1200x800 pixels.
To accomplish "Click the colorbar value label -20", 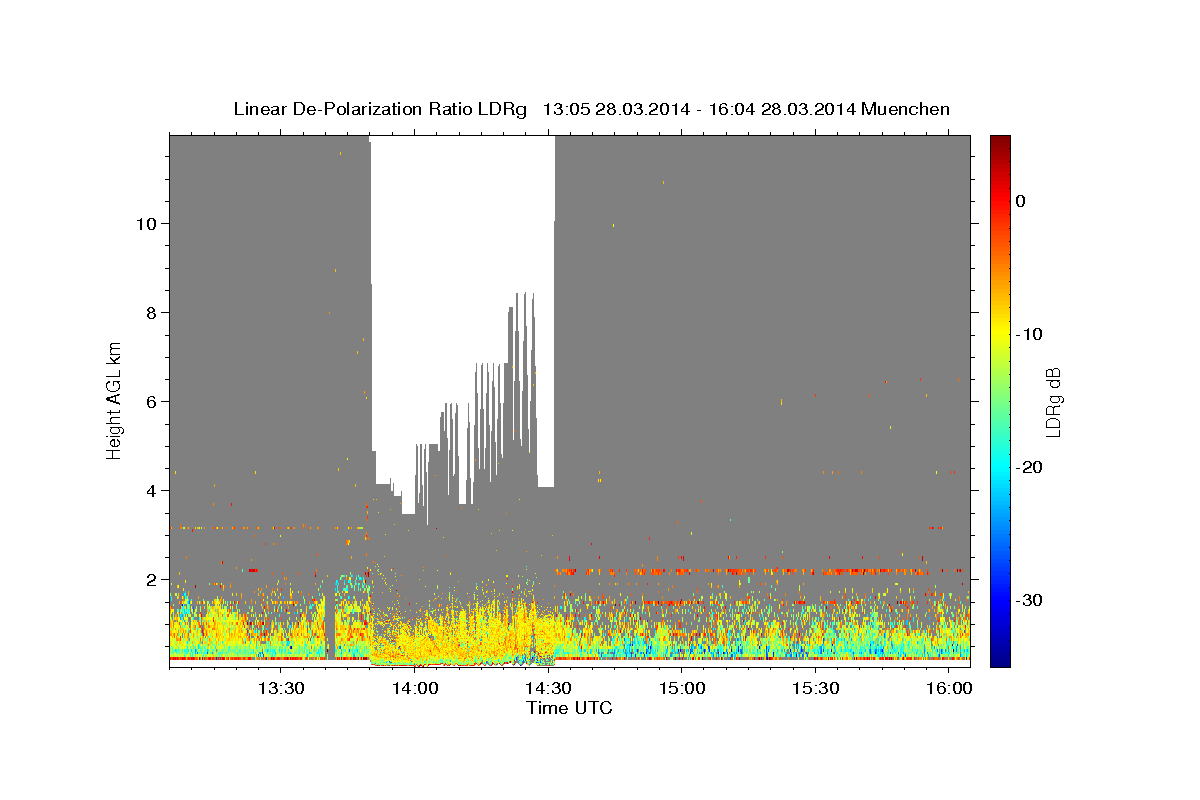I will pyautogui.click(x=1030, y=467).
